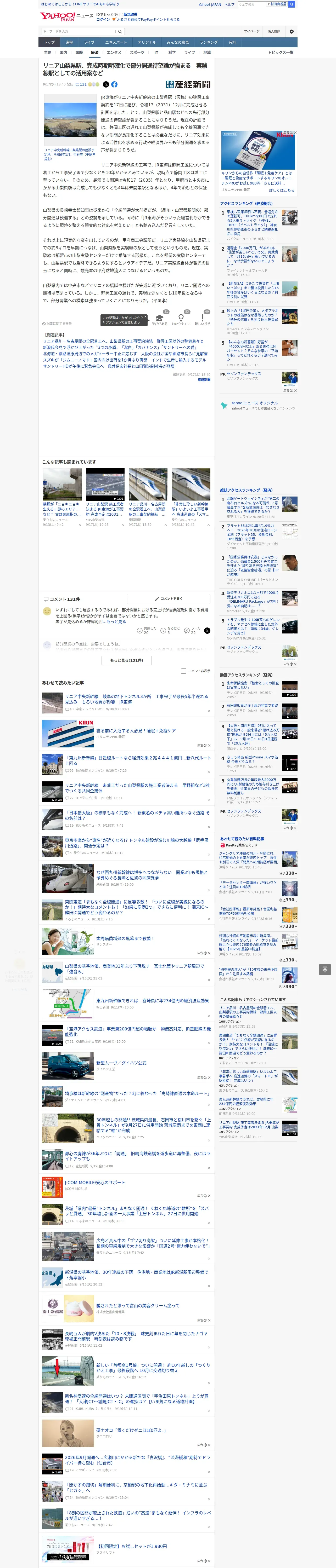
Task: Open 購入履歴
Action: click(274, 32)
